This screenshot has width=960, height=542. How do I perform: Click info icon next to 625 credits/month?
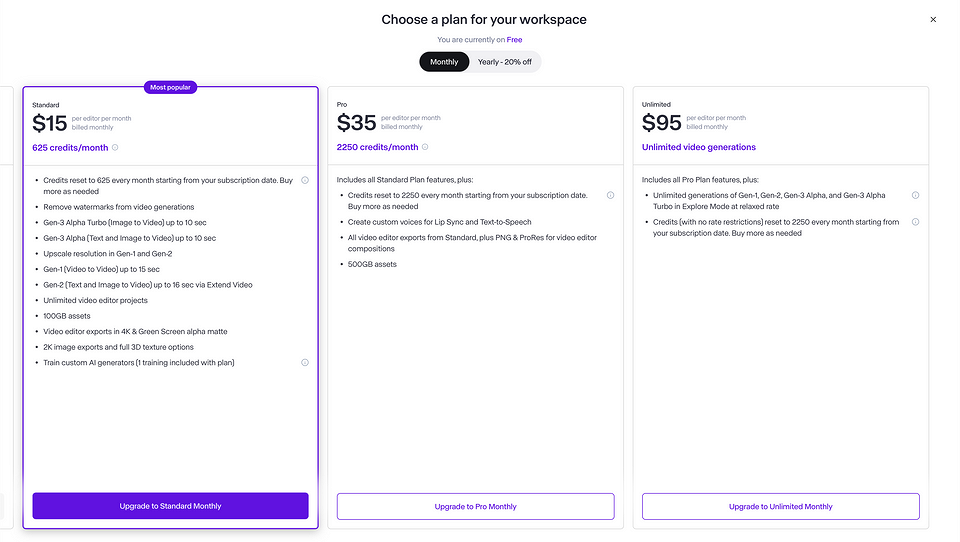pos(115,147)
